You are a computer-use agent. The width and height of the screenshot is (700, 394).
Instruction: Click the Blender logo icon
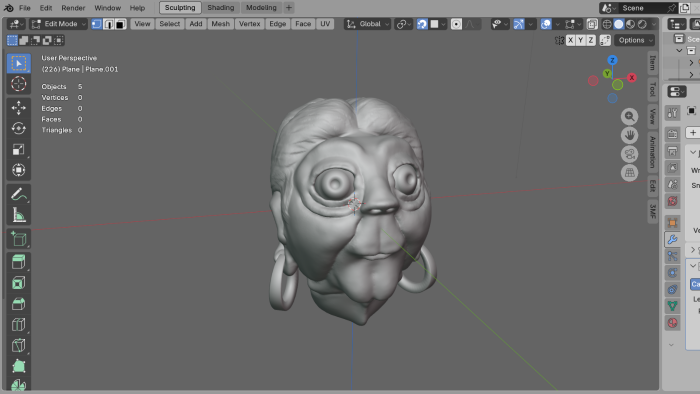tap(8, 8)
